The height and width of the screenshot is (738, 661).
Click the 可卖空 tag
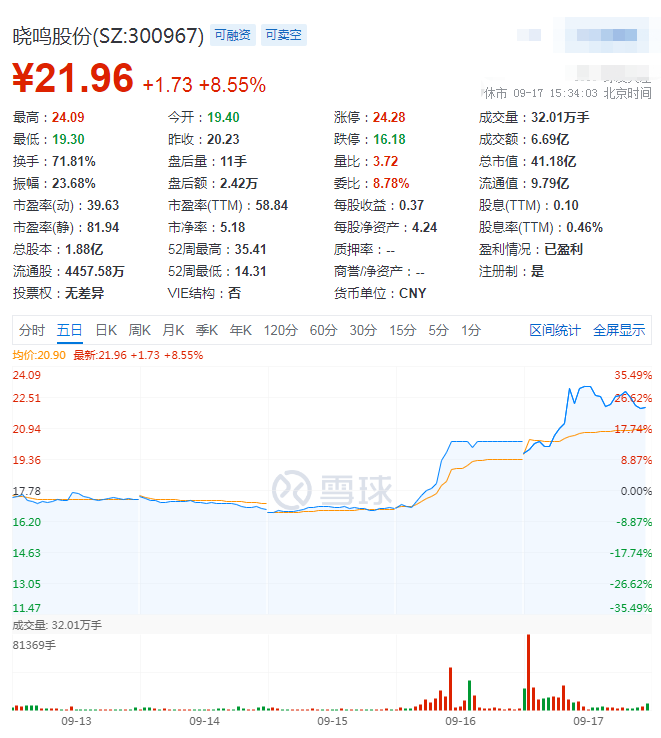pos(283,35)
